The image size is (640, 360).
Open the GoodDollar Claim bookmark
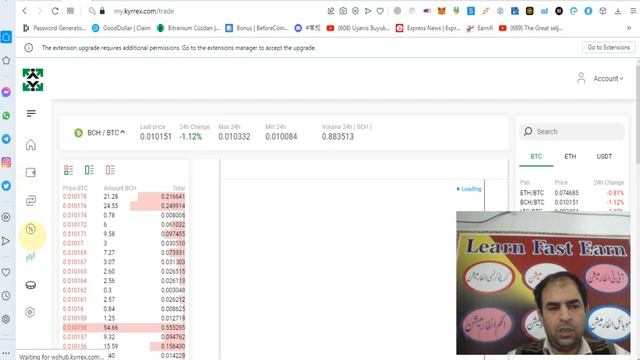tap(122, 28)
